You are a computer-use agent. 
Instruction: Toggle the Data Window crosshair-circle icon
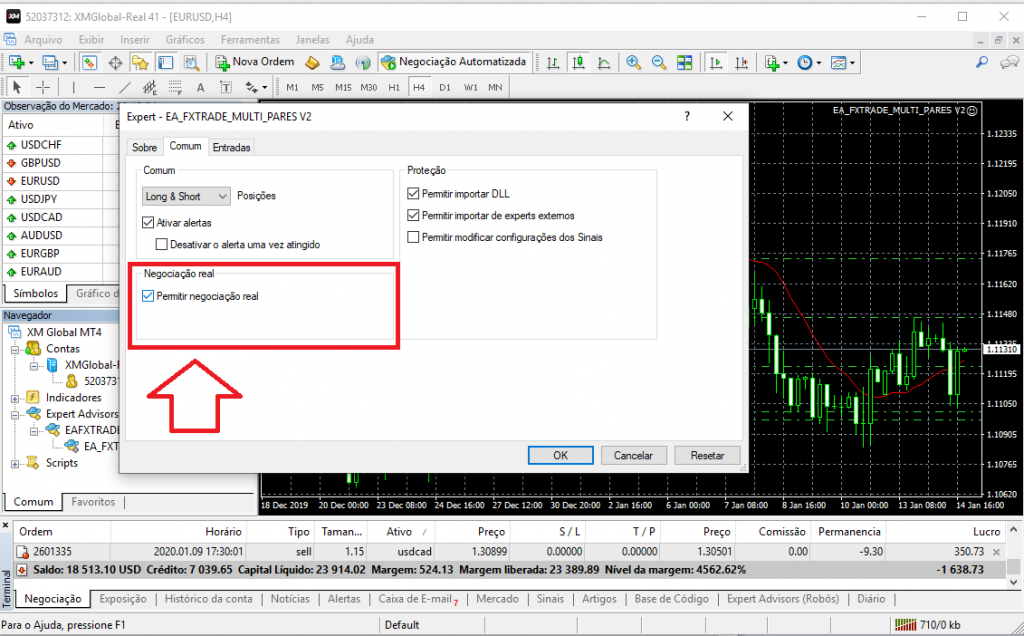pos(115,63)
